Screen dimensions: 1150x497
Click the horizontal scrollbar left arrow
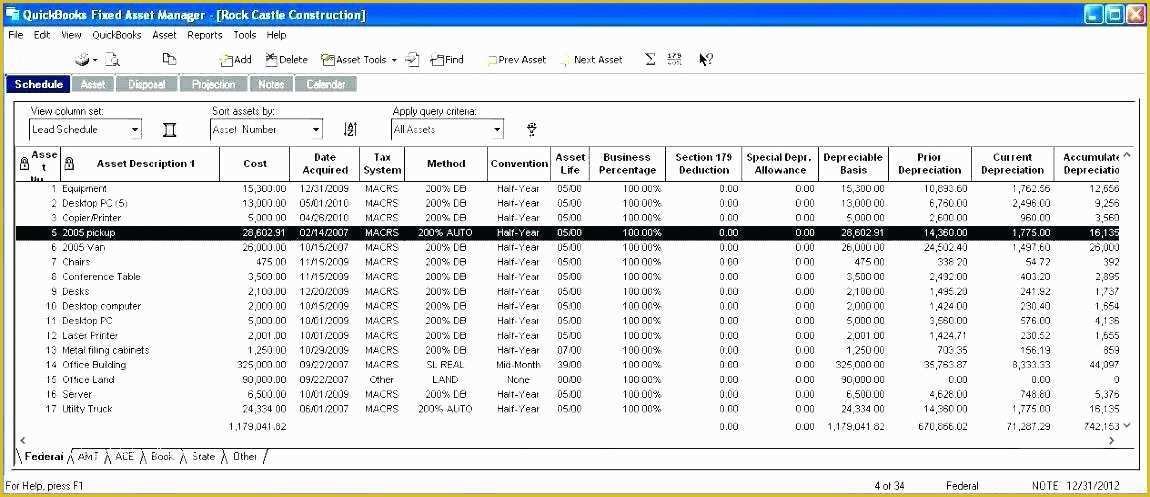[23, 441]
